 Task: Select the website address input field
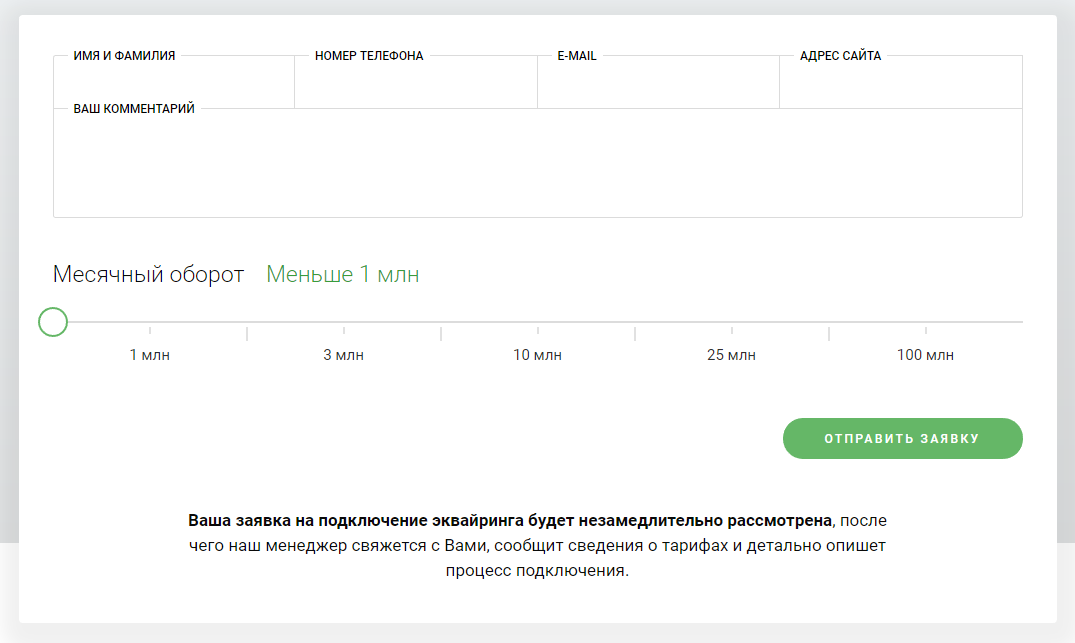tap(900, 83)
